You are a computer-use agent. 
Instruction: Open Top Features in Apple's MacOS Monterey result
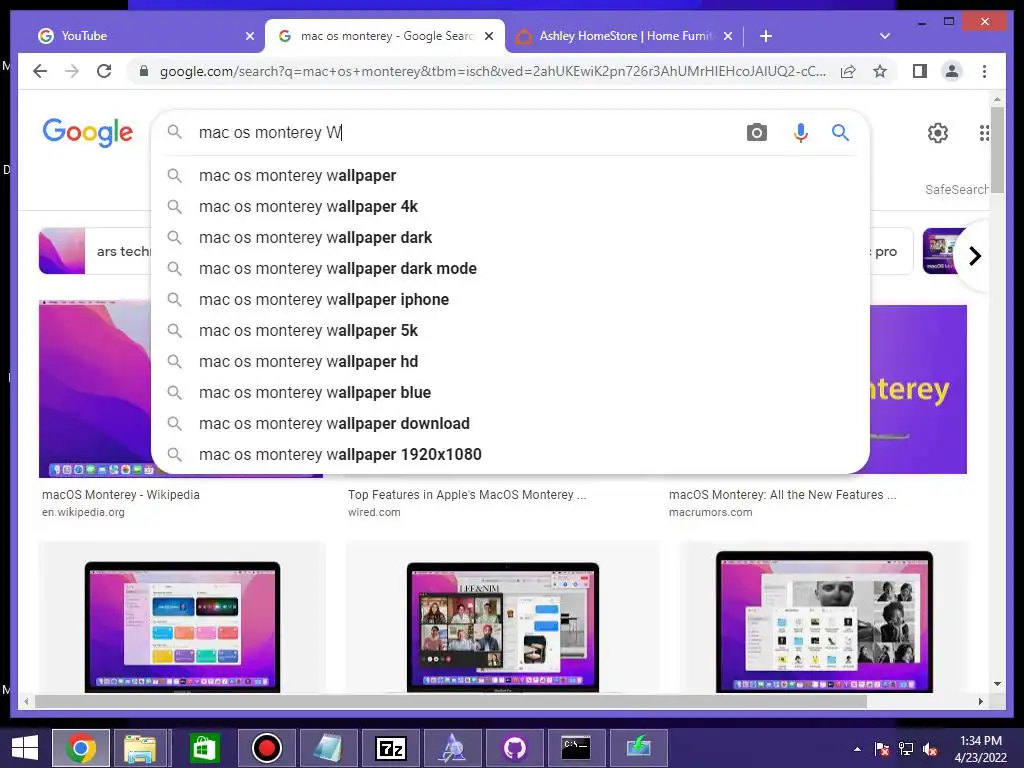[x=467, y=494]
